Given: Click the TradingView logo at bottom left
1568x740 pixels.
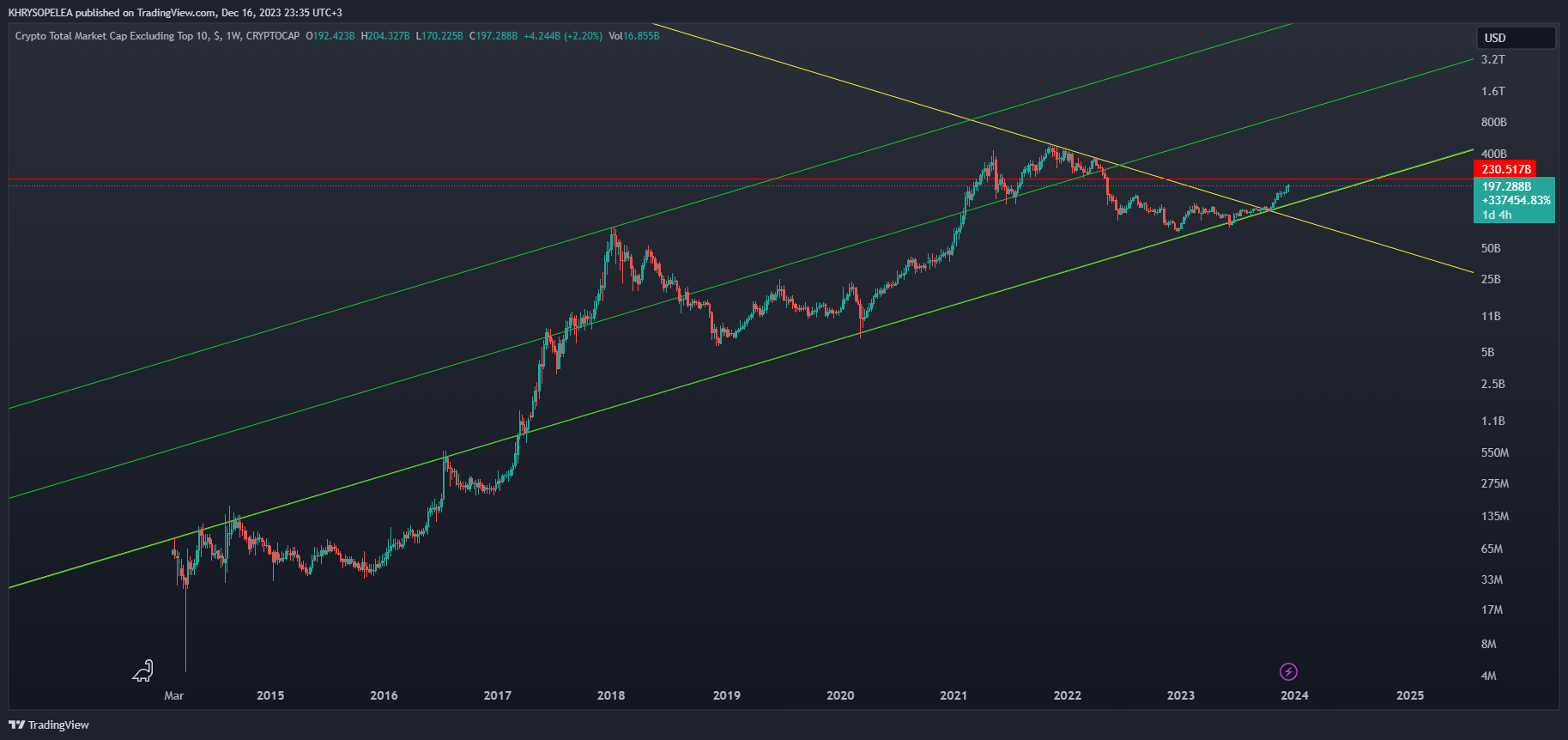Looking at the screenshot, I should pyautogui.click(x=49, y=725).
